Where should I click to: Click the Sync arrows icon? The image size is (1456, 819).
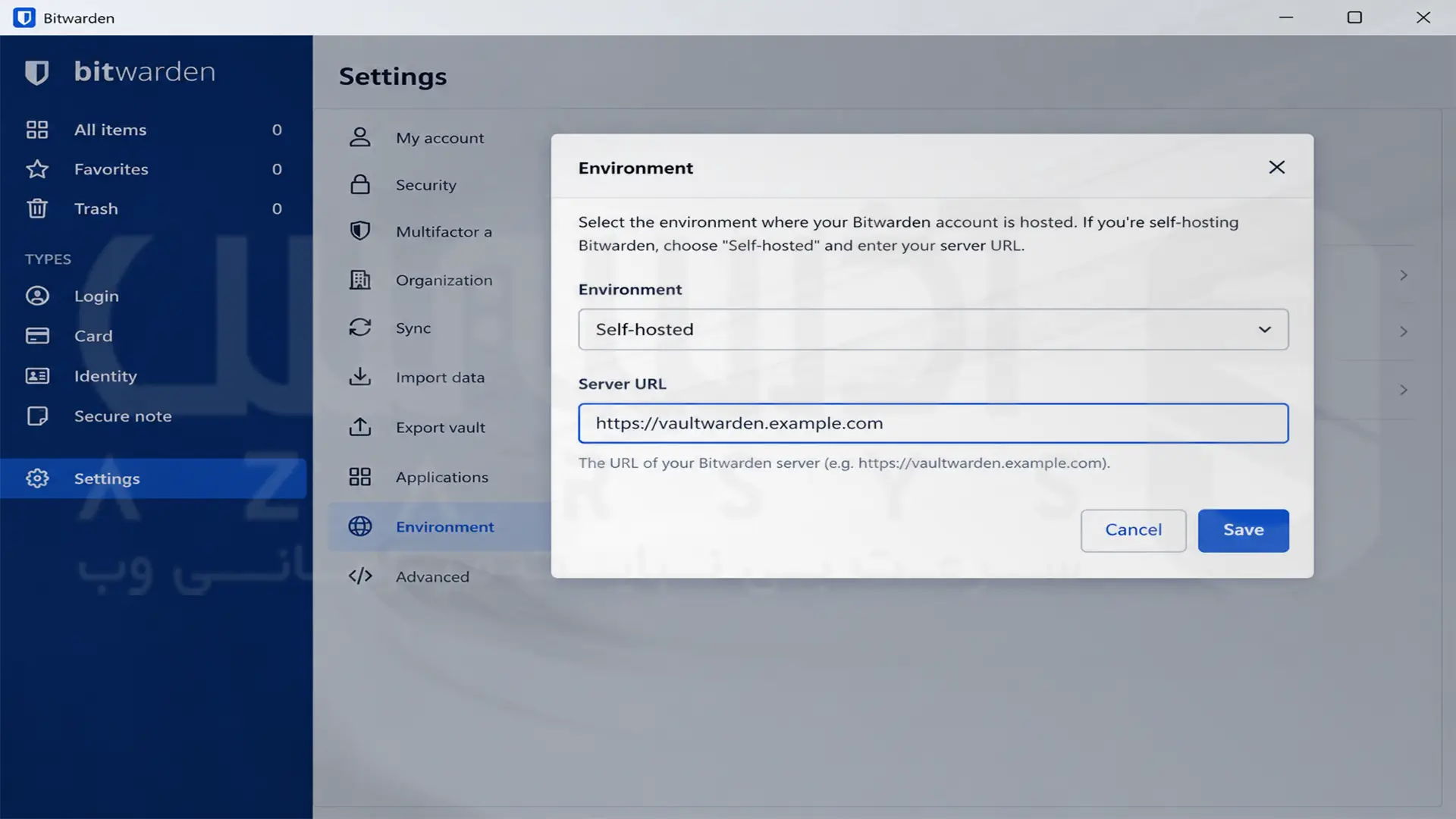click(360, 328)
